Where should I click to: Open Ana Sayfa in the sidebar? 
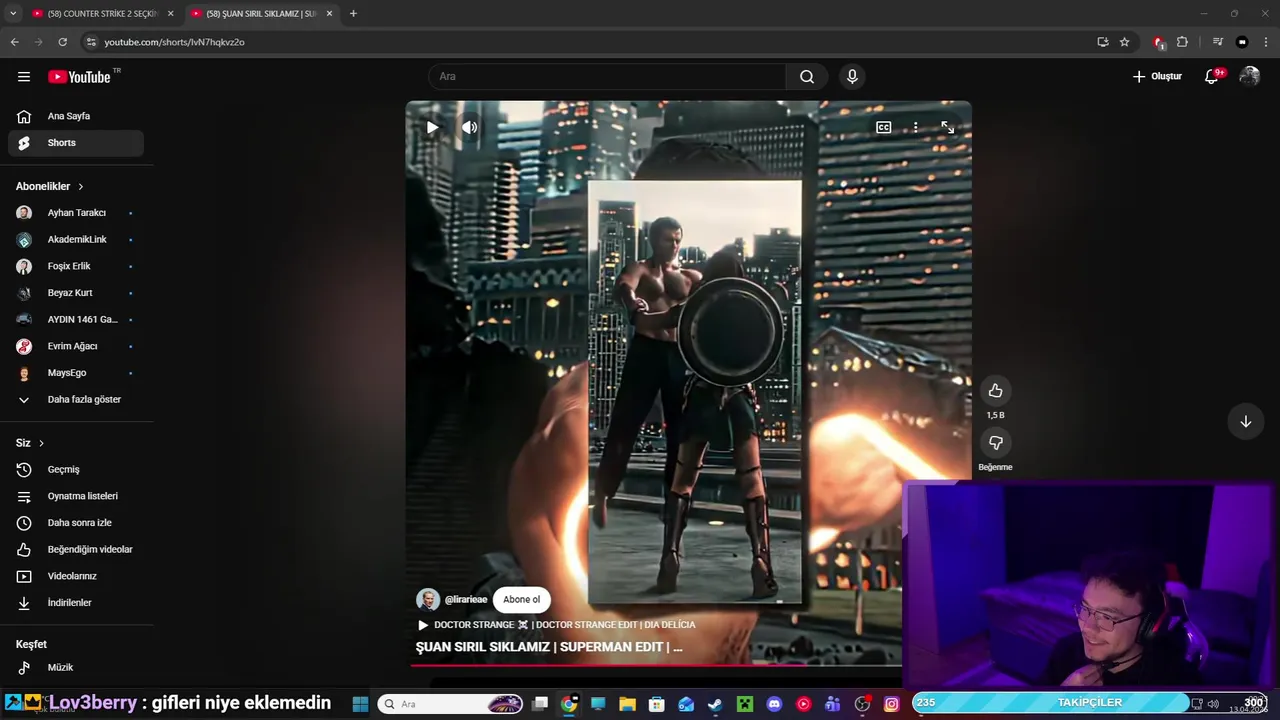[76, 116]
